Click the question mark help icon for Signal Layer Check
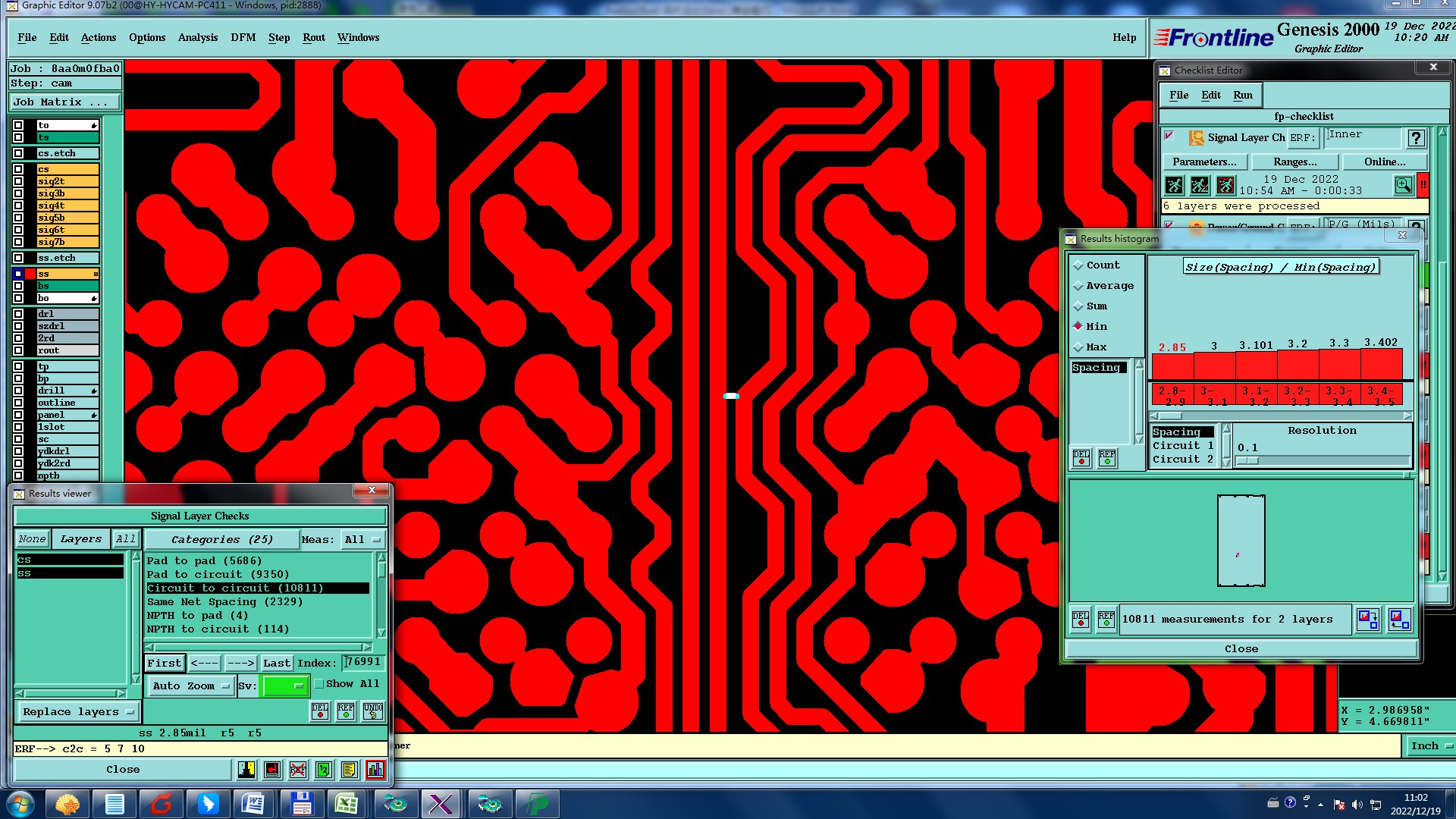The height and width of the screenshot is (819, 1456). (1416, 138)
